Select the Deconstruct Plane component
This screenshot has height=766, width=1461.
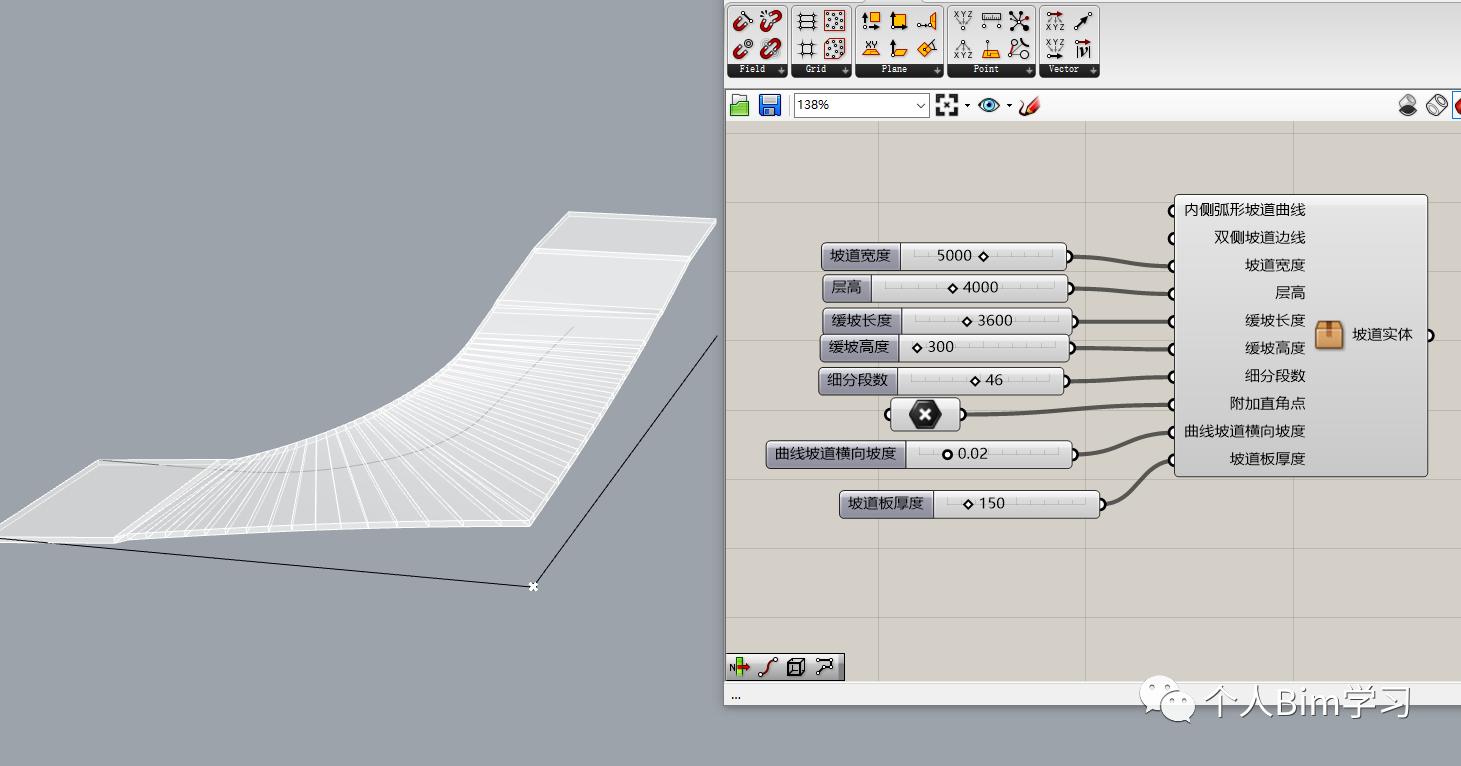click(x=871, y=20)
